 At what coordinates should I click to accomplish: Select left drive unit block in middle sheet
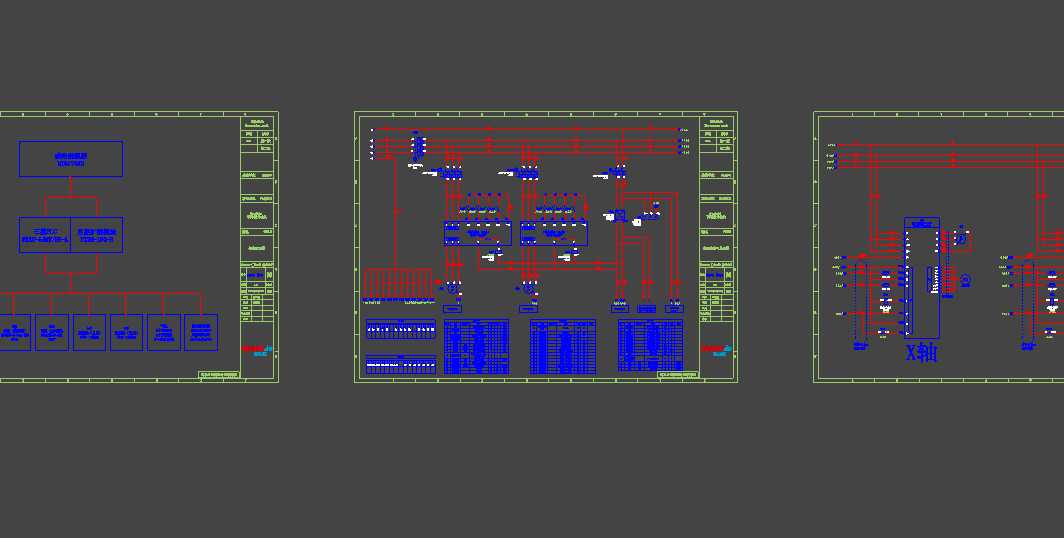click(x=478, y=233)
